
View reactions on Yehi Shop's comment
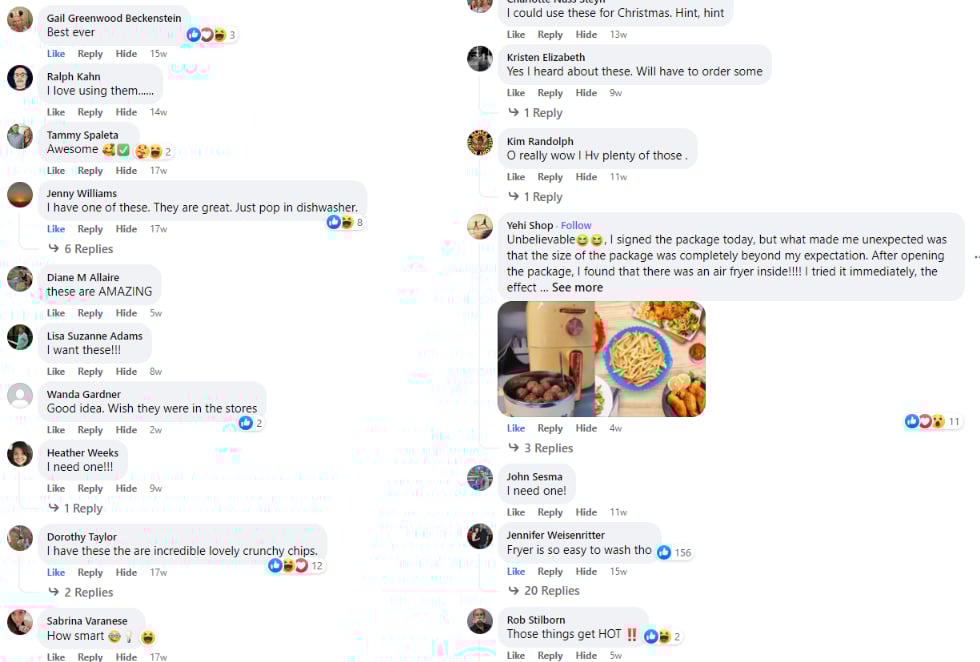(932, 421)
